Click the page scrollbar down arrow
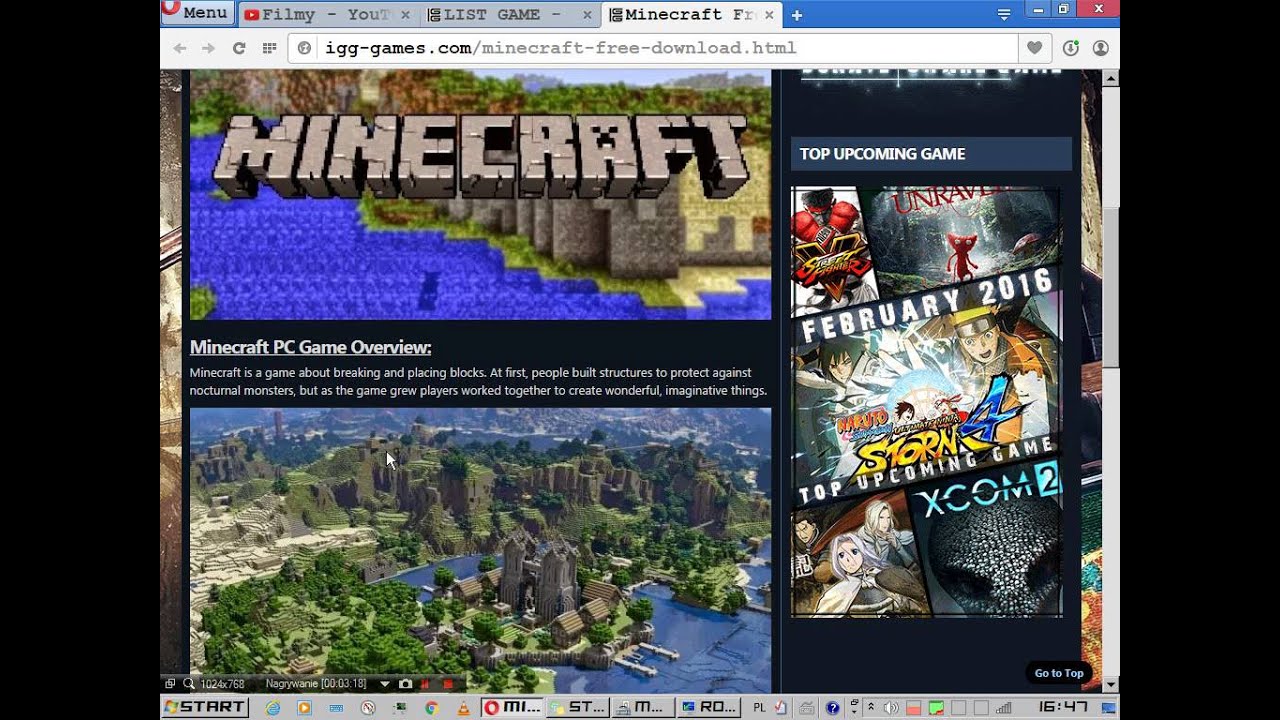Viewport: 1280px width, 720px height. pos(1111,685)
